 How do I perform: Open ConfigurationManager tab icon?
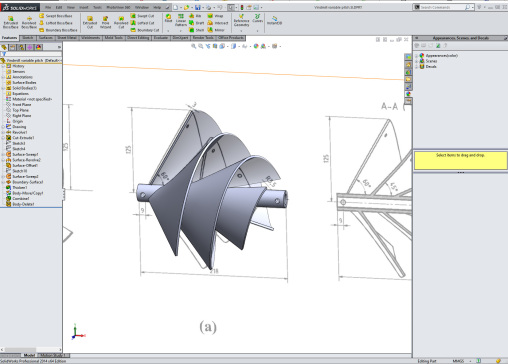click(21, 47)
